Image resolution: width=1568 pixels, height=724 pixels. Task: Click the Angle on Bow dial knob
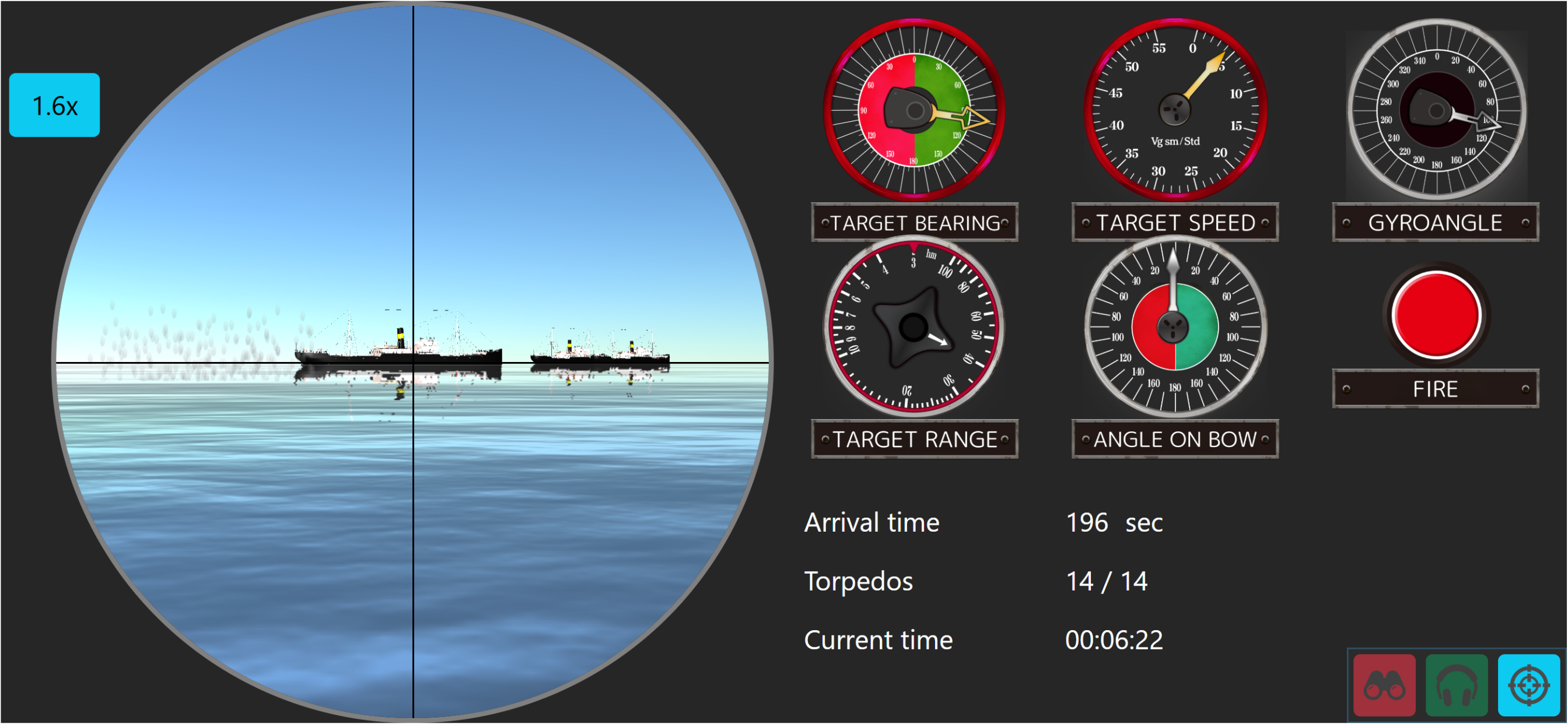point(1173,328)
